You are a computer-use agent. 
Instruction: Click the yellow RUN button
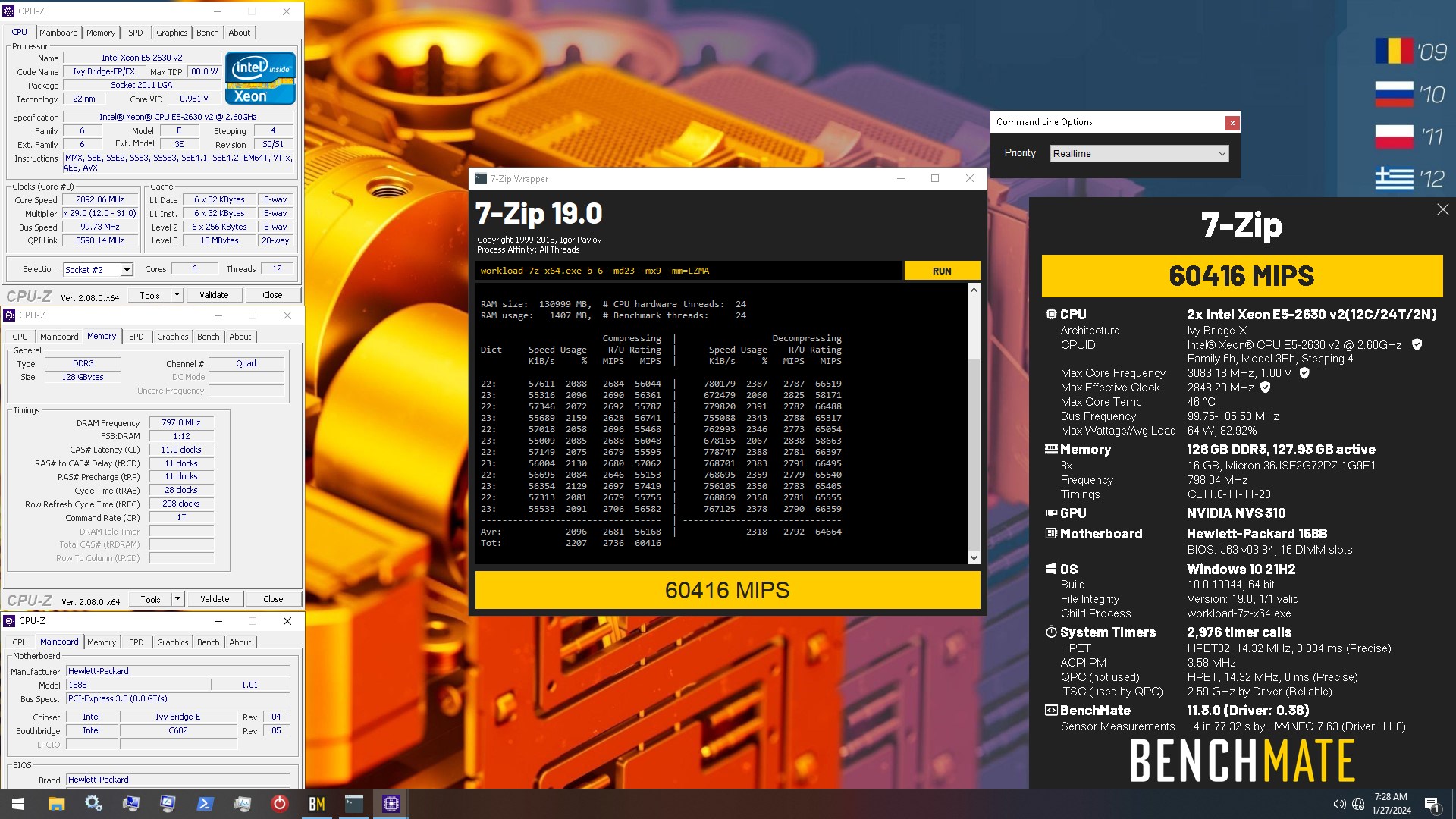pos(942,271)
